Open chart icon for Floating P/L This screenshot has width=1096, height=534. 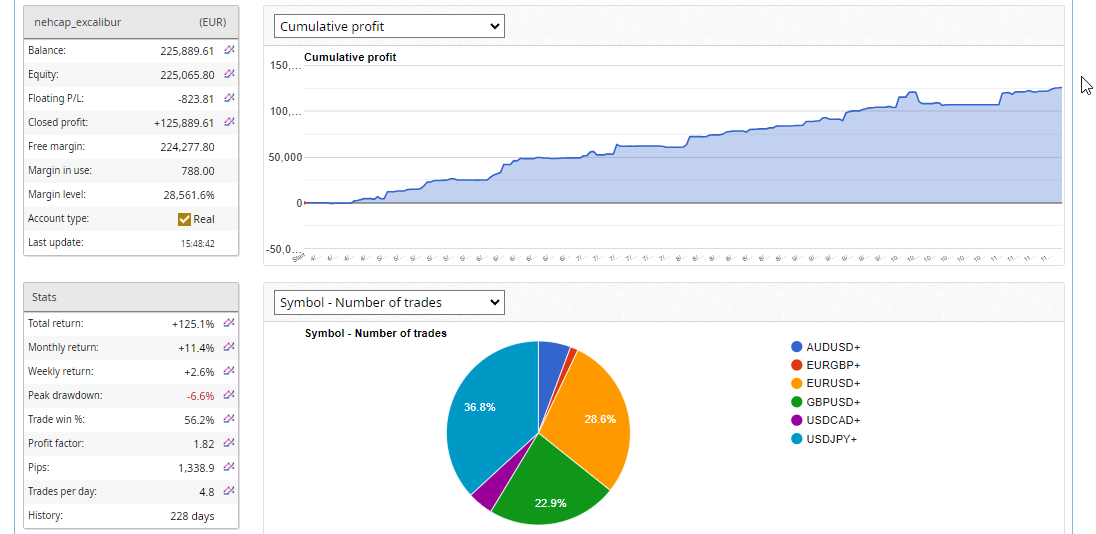tap(229, 98)
